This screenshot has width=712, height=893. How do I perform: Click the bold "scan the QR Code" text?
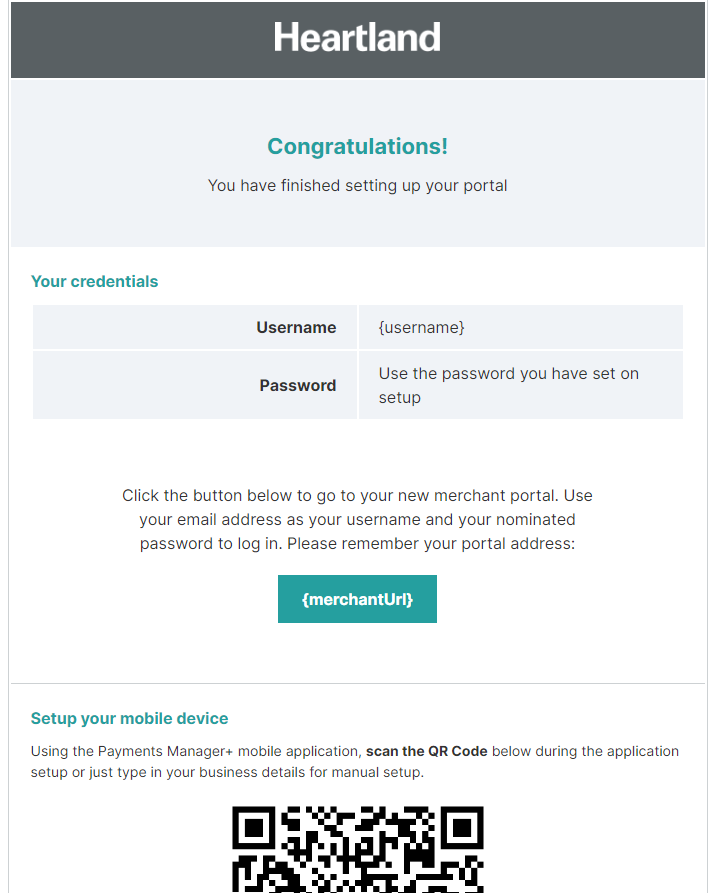[x=426, y=751]
